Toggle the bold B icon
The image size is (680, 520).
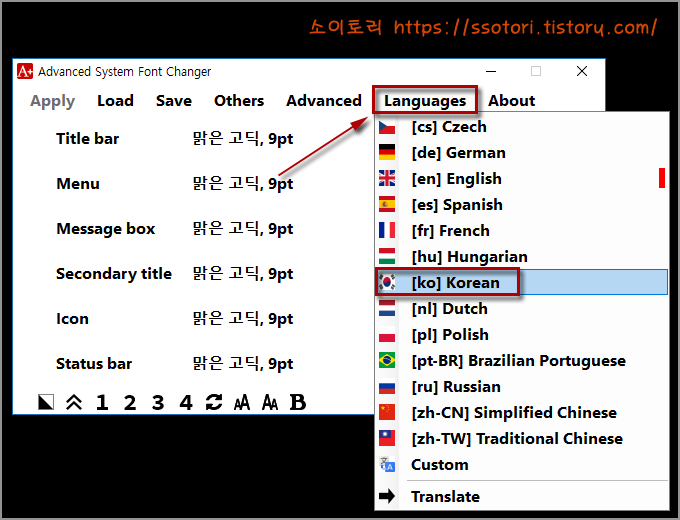pyautogui.click(x=298, y=402)
